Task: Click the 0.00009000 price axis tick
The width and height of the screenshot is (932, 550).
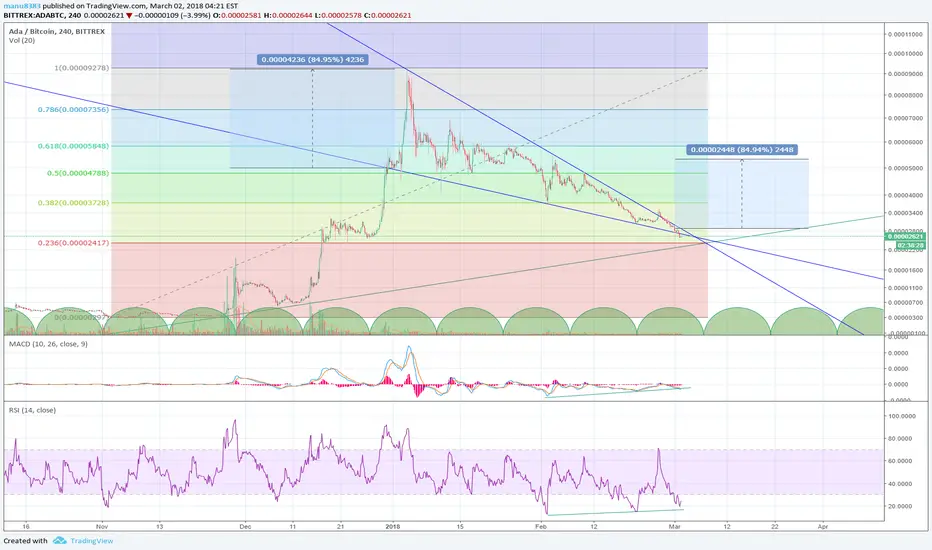Action: [x=905, y=74]
